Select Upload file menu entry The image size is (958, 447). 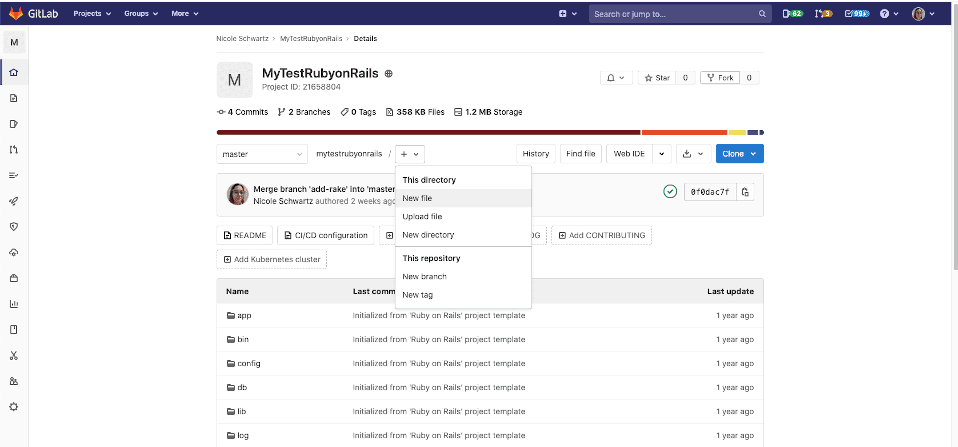[x=422, y=216]
